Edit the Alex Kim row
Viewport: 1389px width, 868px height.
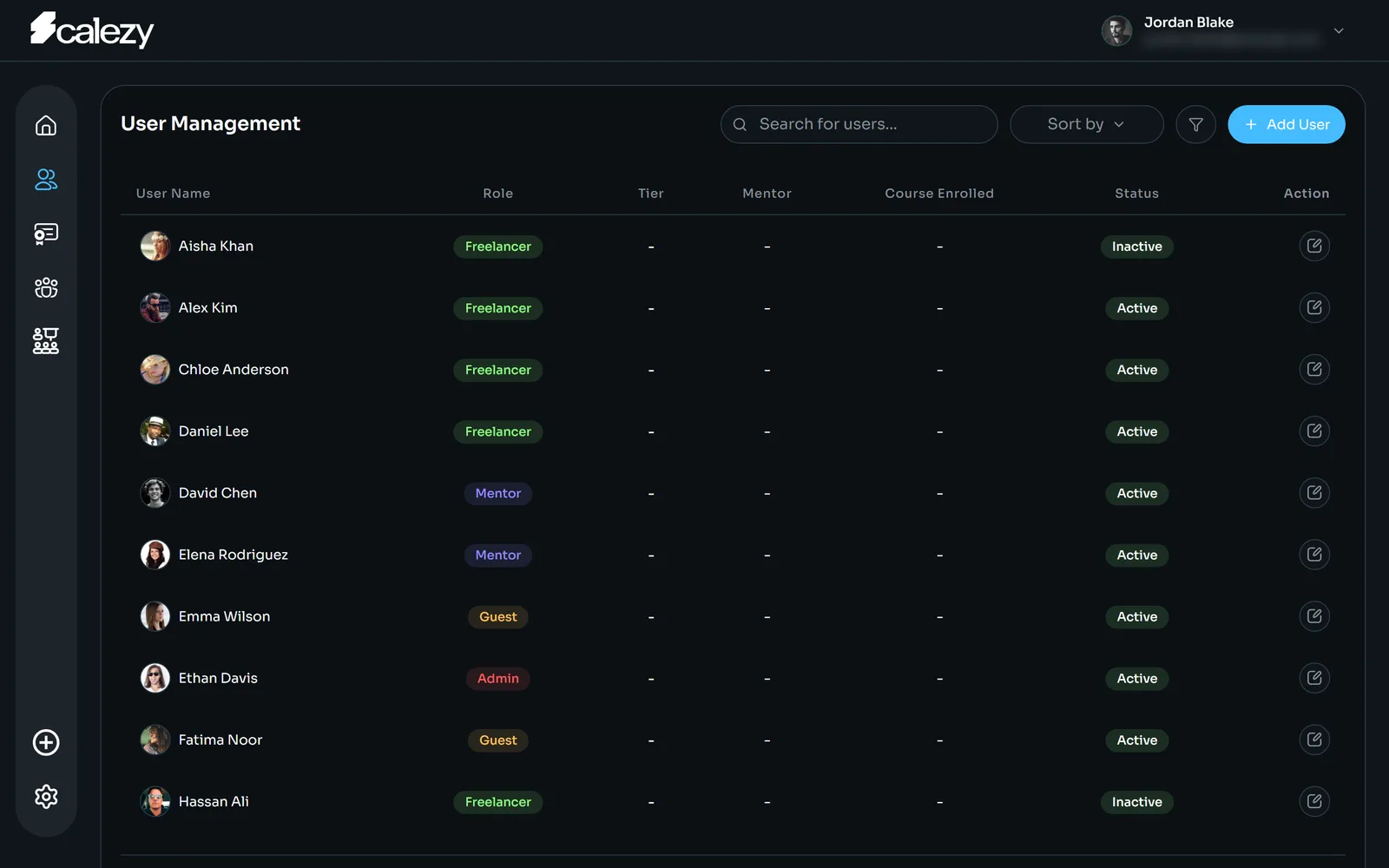(x=1314, y=307)
